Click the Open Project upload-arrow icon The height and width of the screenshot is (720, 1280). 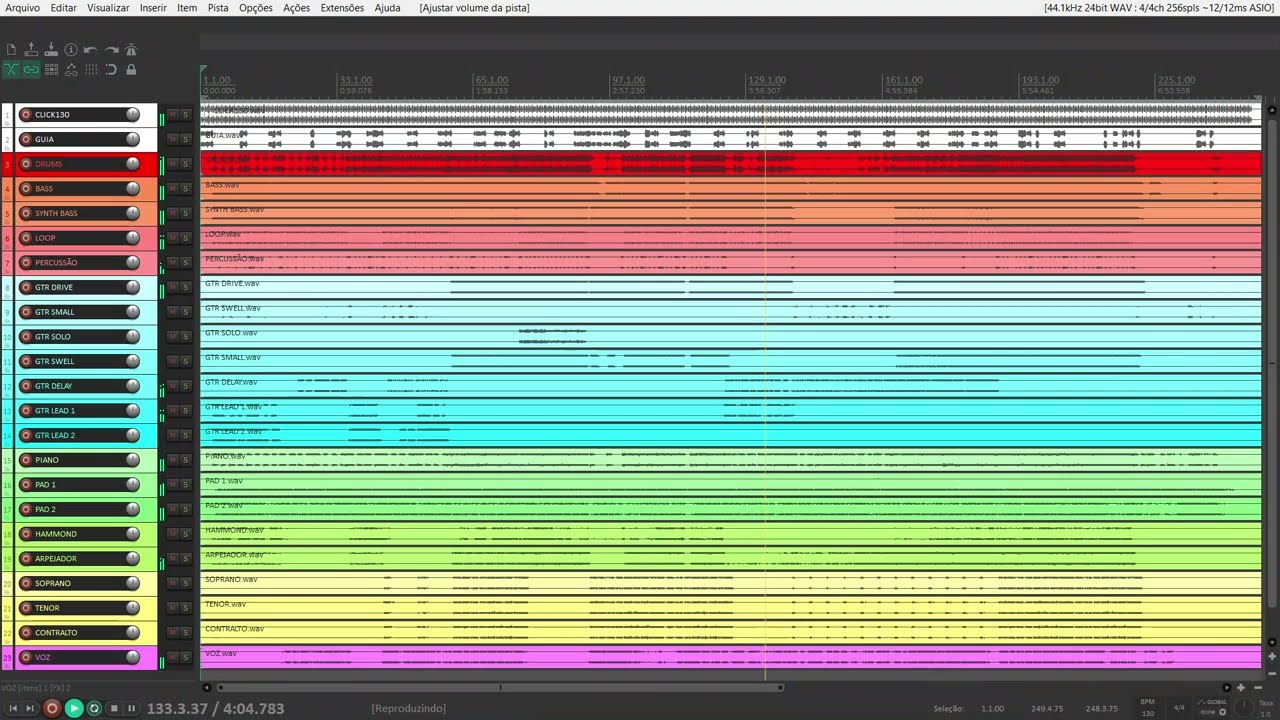(31, 49)
